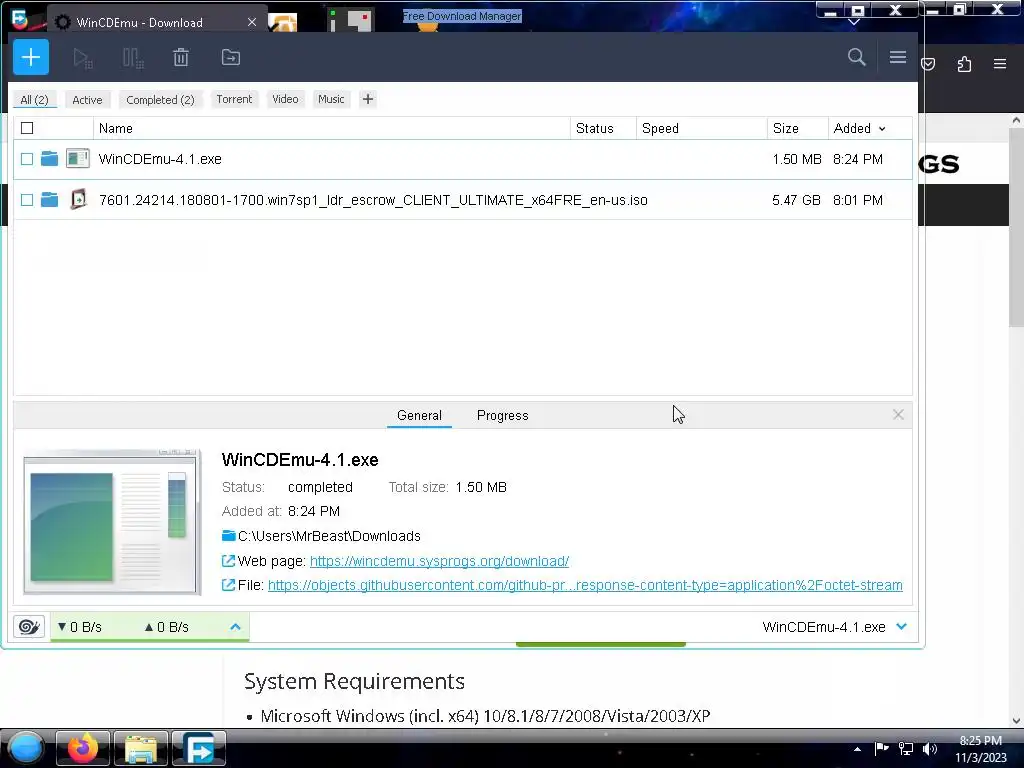Image resolution: width=1024 pixels, height=768 pixels.
Task: Toggle snail mode speed limit icon
Action: 29,627
